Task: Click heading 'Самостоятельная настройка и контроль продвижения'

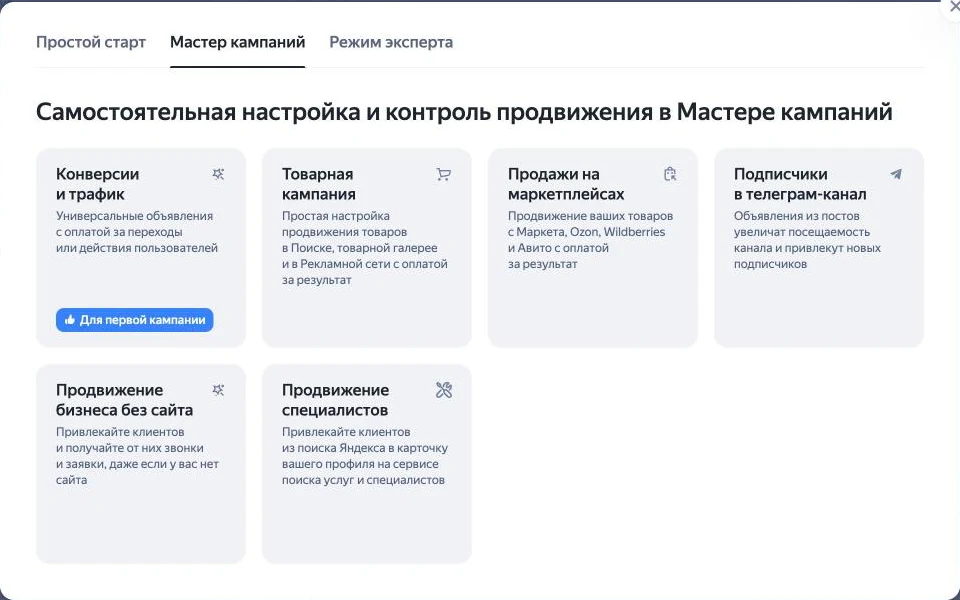Action: [464, 113]
